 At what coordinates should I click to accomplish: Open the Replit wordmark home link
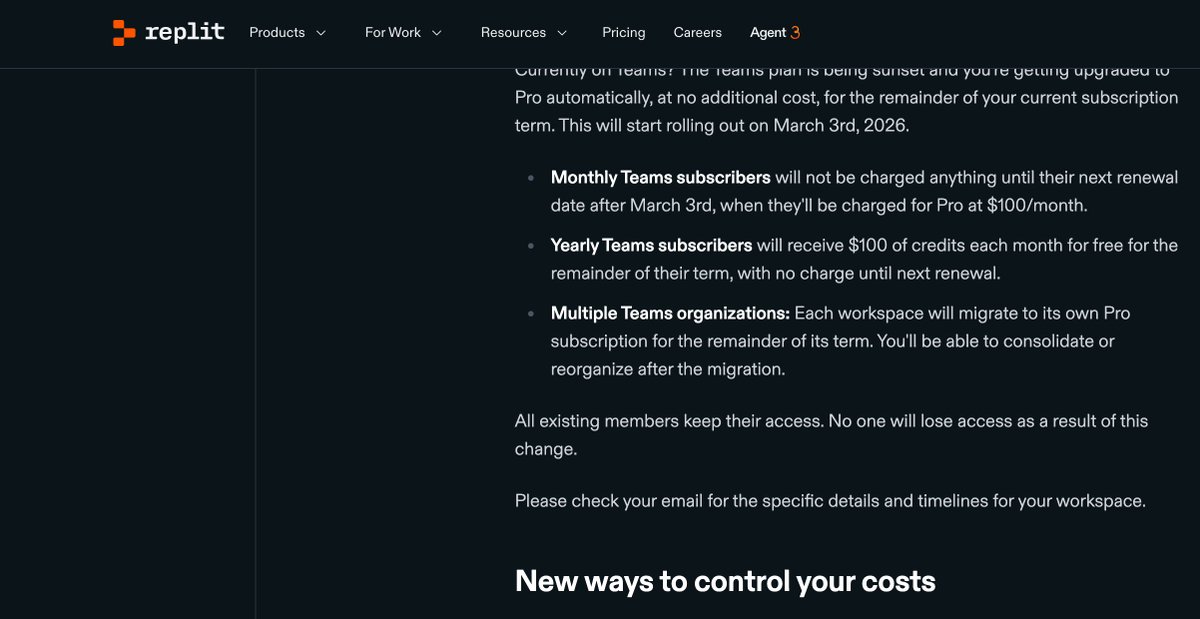[185, 32]
